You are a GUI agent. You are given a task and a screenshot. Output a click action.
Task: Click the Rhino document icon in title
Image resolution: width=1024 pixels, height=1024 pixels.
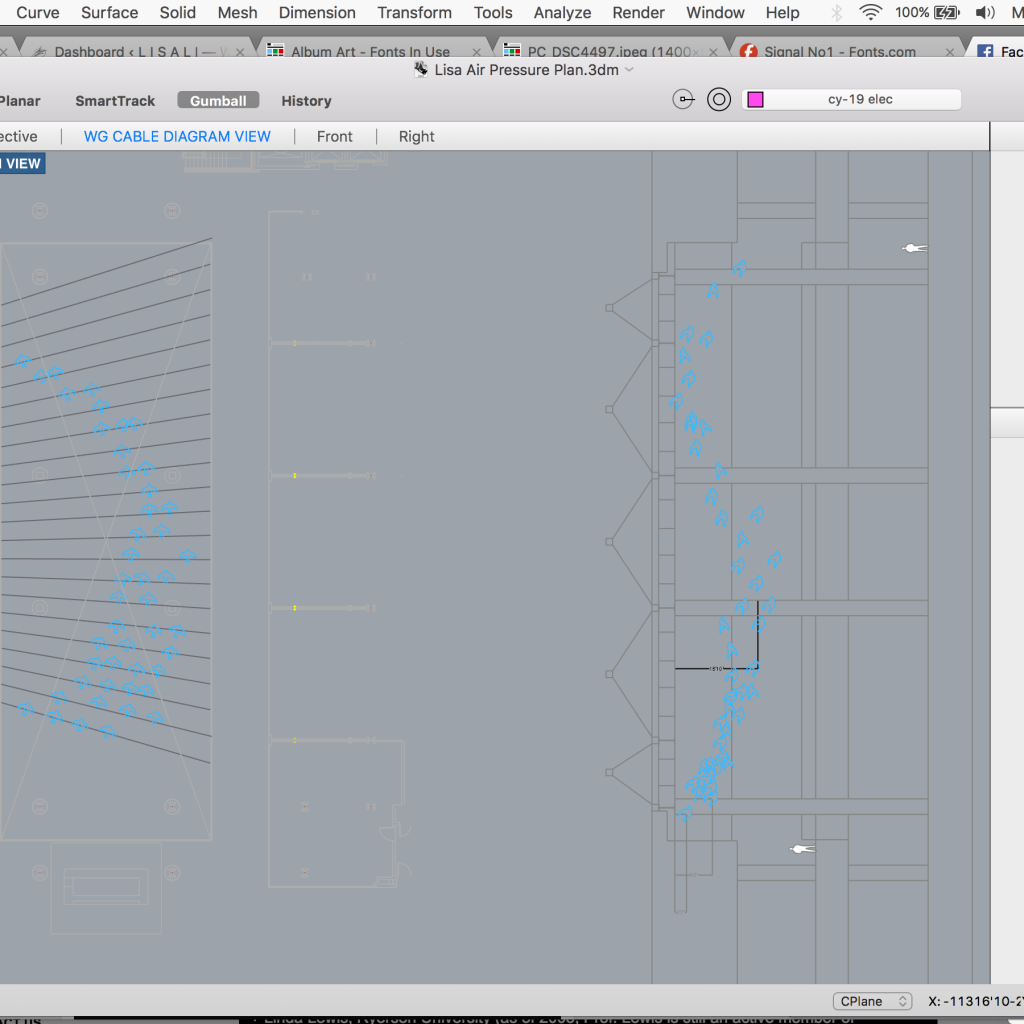click(x=421, y=69)
